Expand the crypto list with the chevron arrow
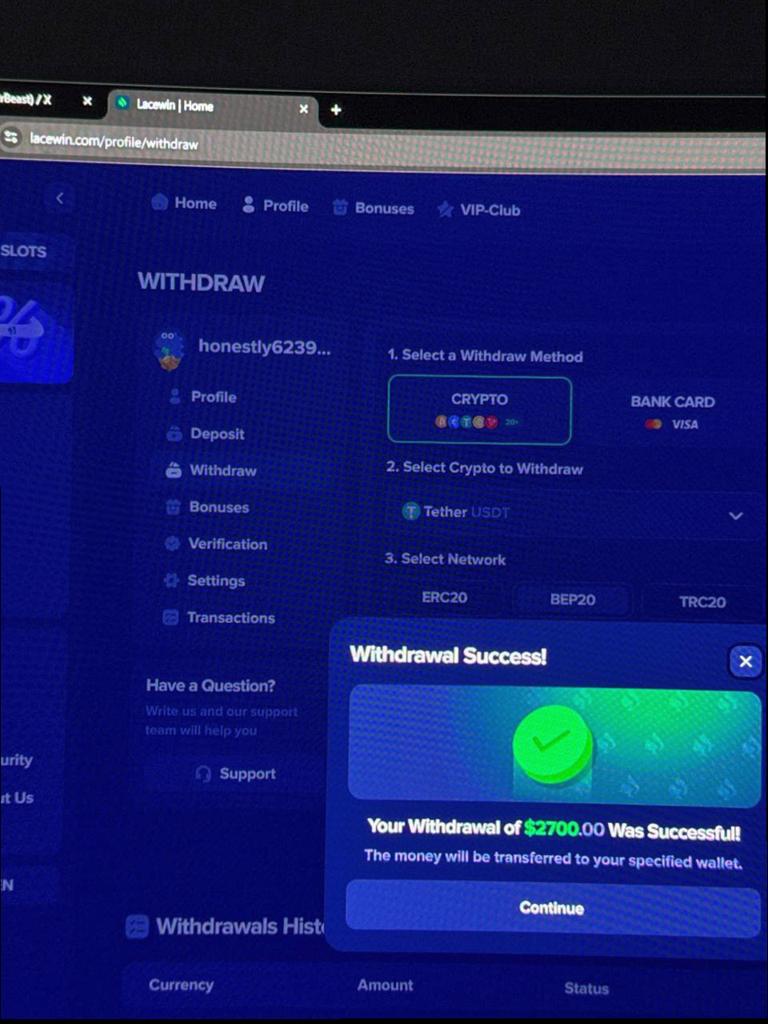This screenshot has width=768, height=1024. (x=735, y=516)
